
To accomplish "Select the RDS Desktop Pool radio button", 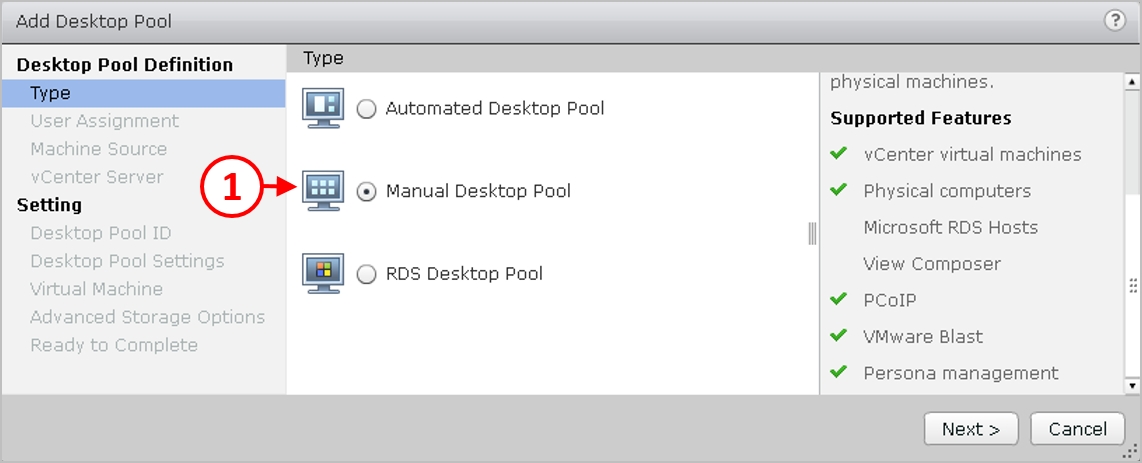I will pos(367,274).
